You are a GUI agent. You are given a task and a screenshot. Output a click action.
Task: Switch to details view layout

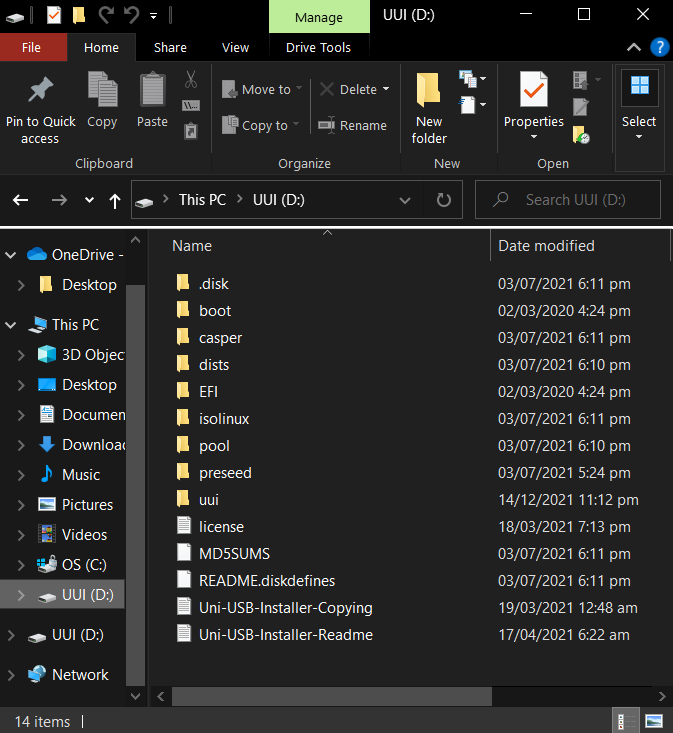(x=623, y=720)
